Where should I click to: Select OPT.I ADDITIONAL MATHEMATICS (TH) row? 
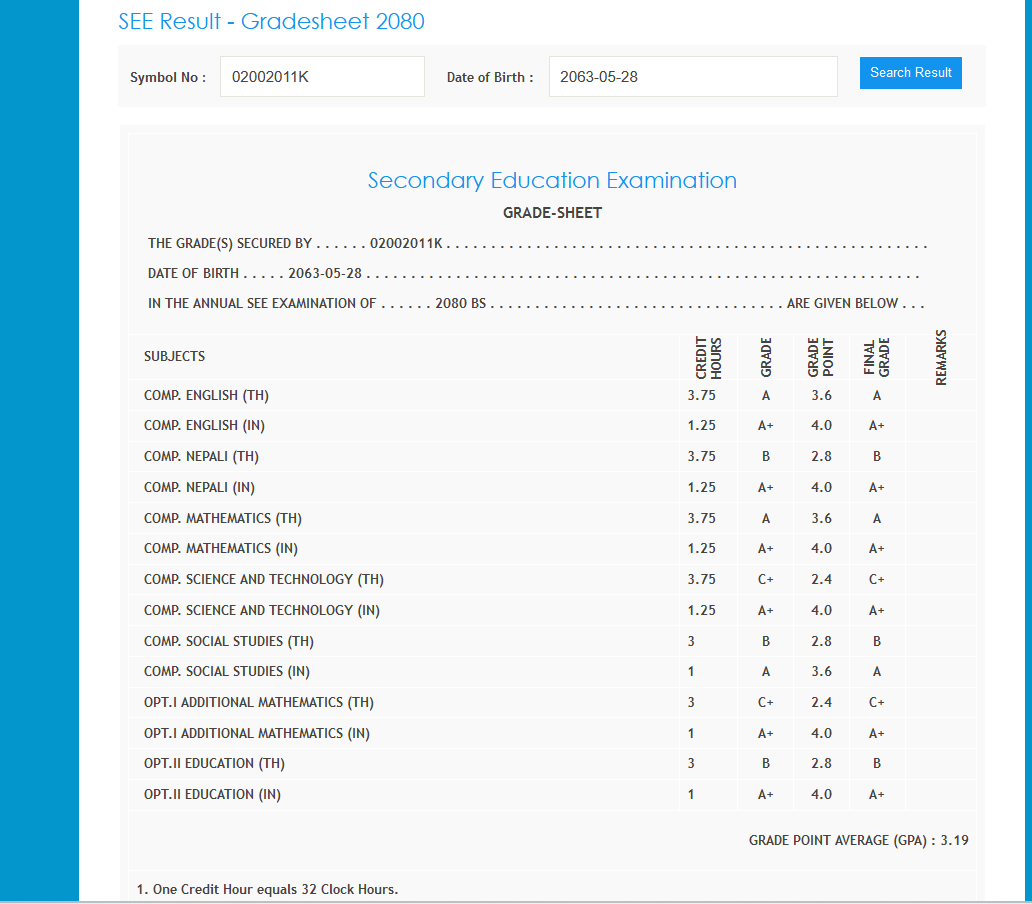coord(258,703)
